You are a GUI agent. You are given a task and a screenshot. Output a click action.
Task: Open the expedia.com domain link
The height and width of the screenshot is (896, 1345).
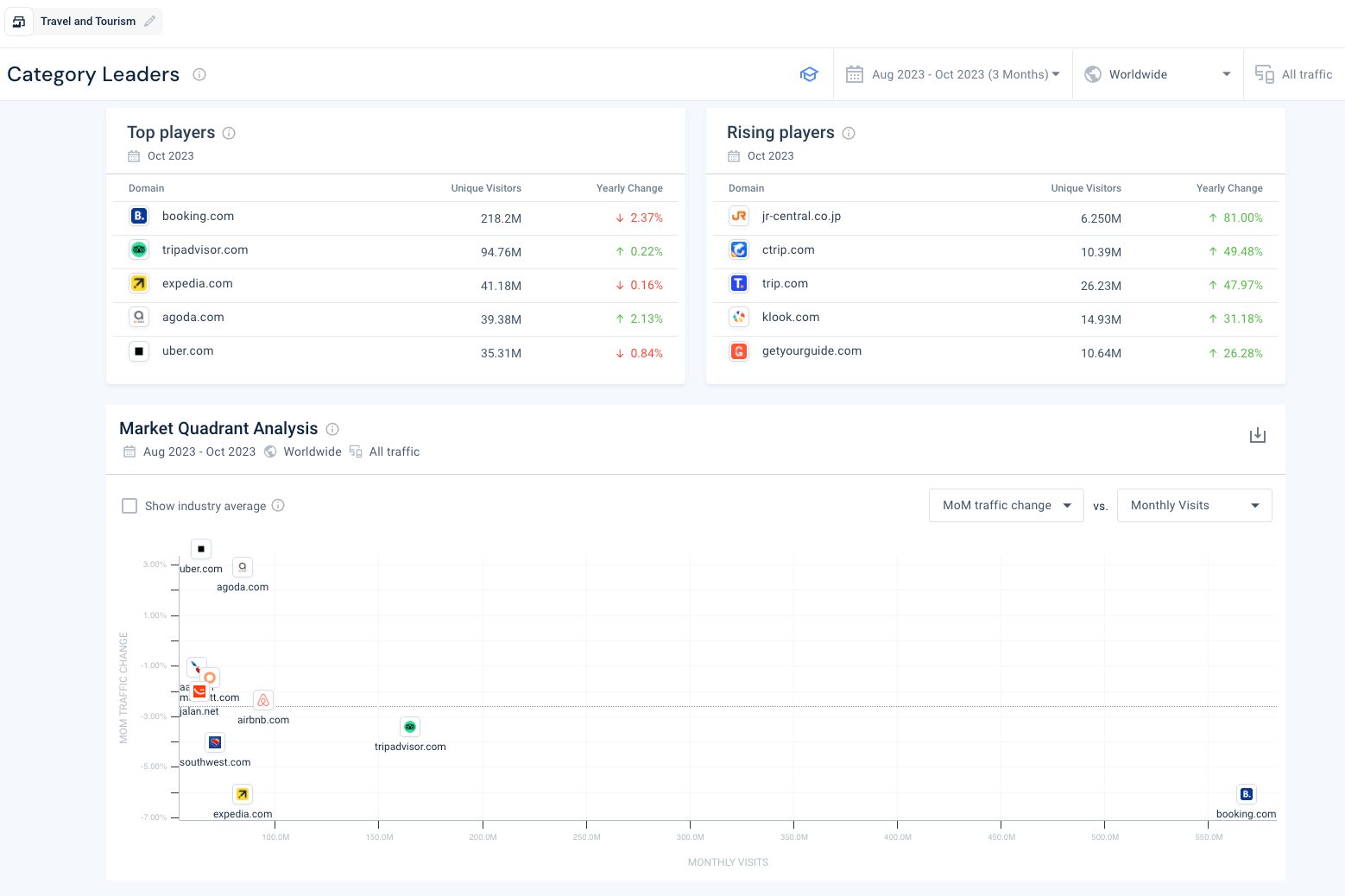[x=197, y=284]
